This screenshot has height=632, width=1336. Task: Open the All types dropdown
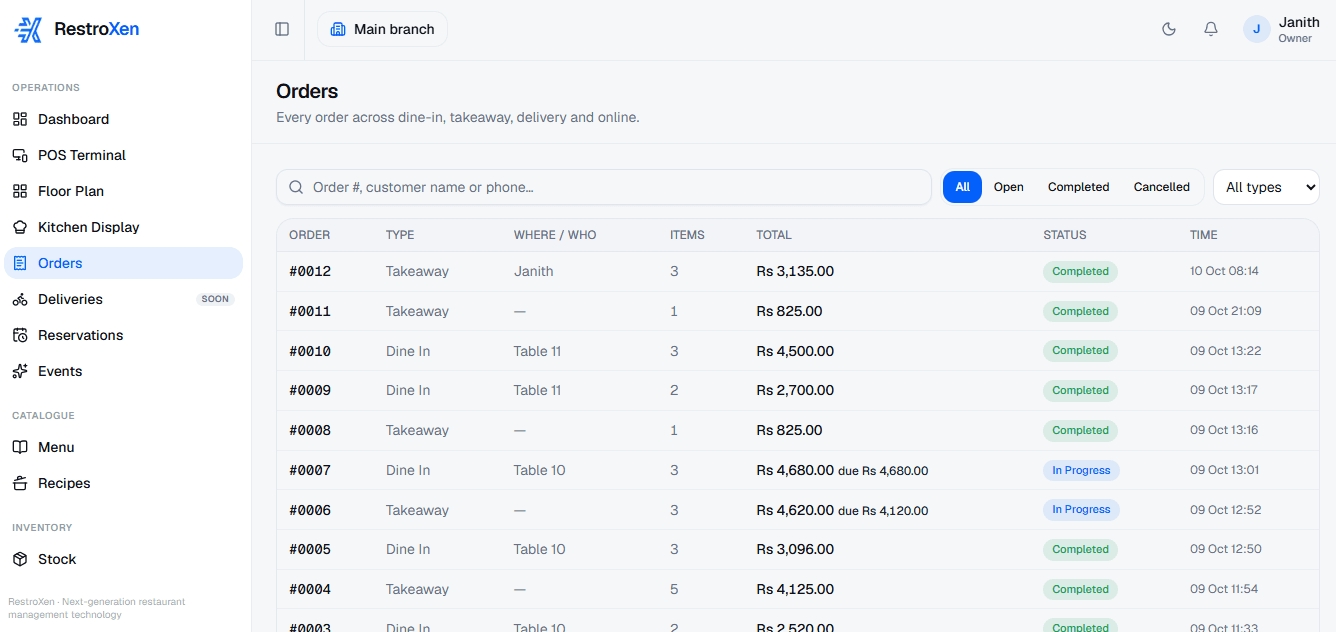tap(1266, 187)
